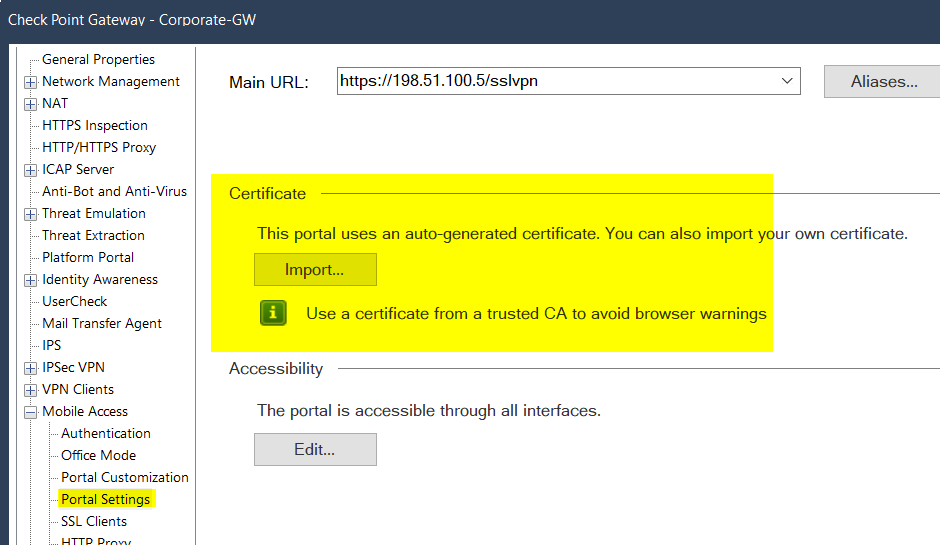Open UserCheck page

pyautogui.click(x=75, y=302)
